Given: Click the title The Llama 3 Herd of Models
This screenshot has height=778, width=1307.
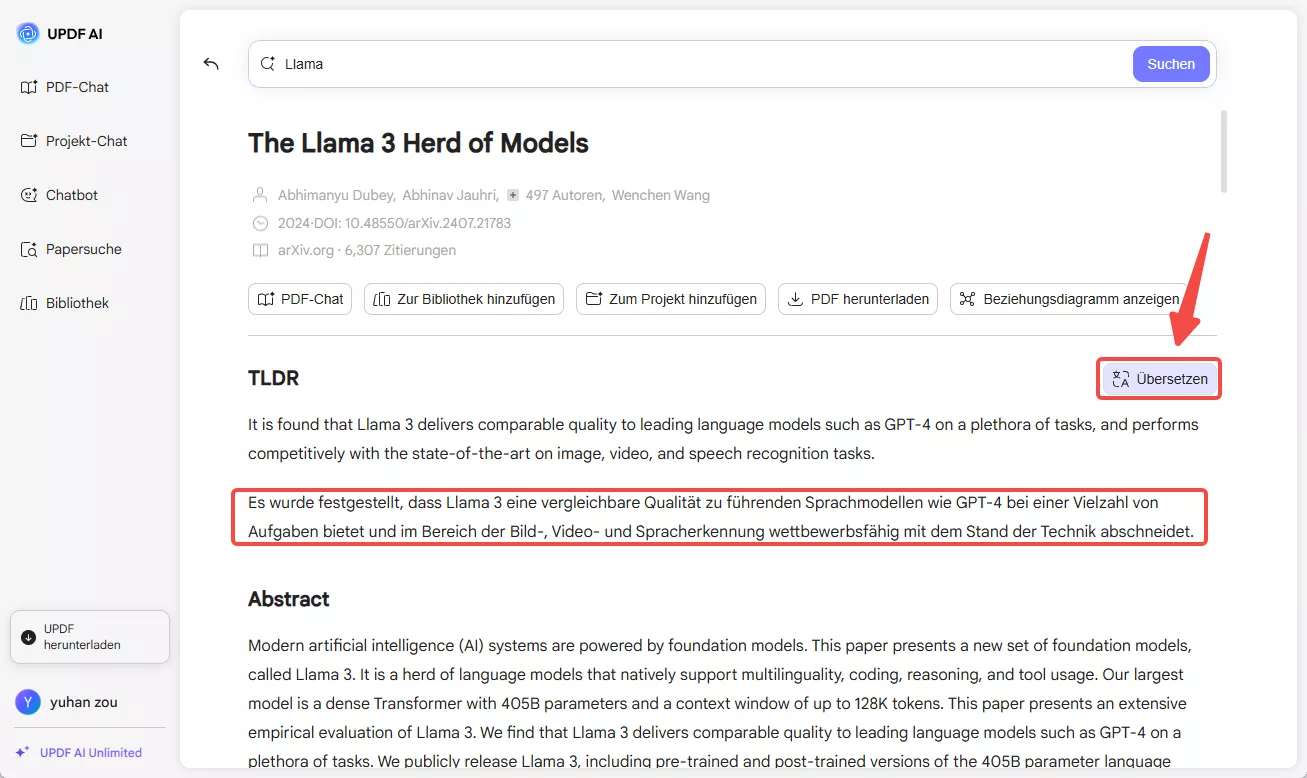Looking at the screenshot, I should tap(418, 143).
